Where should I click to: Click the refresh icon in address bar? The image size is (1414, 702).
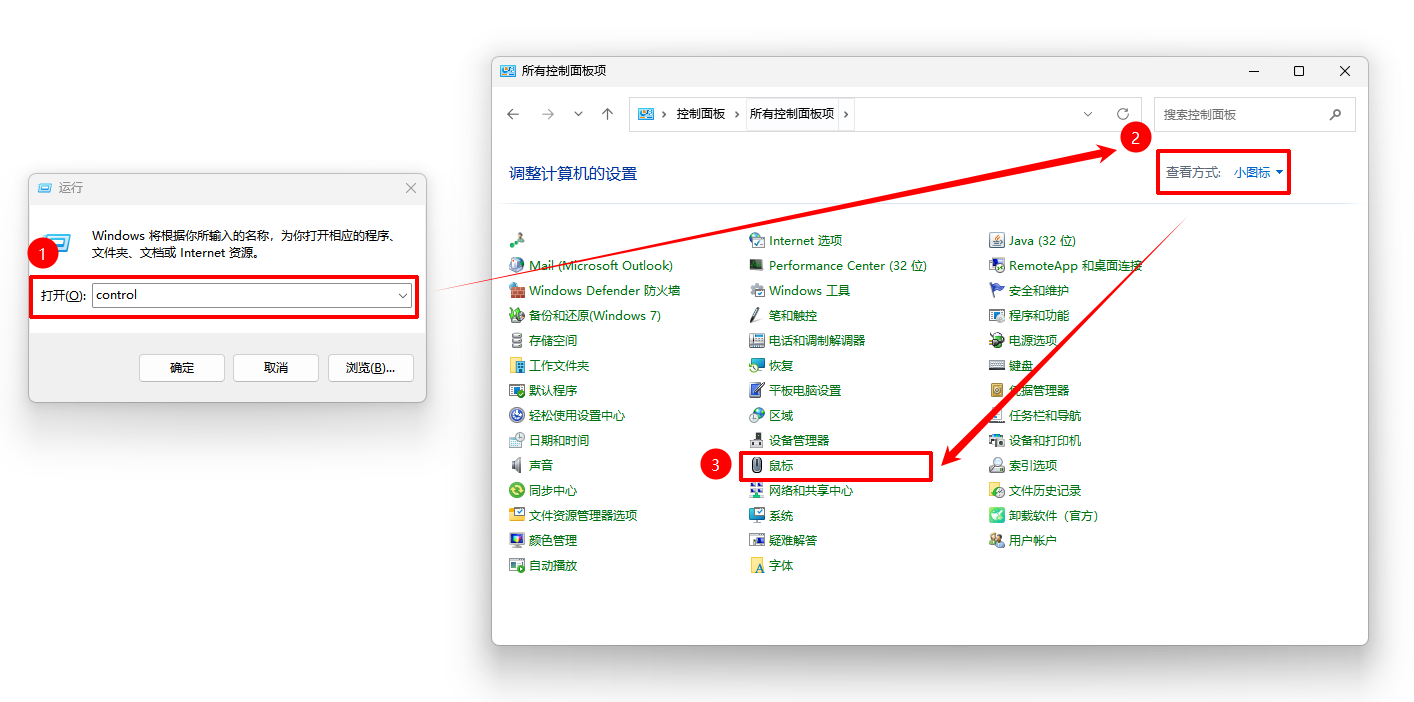click(1123, 114)
